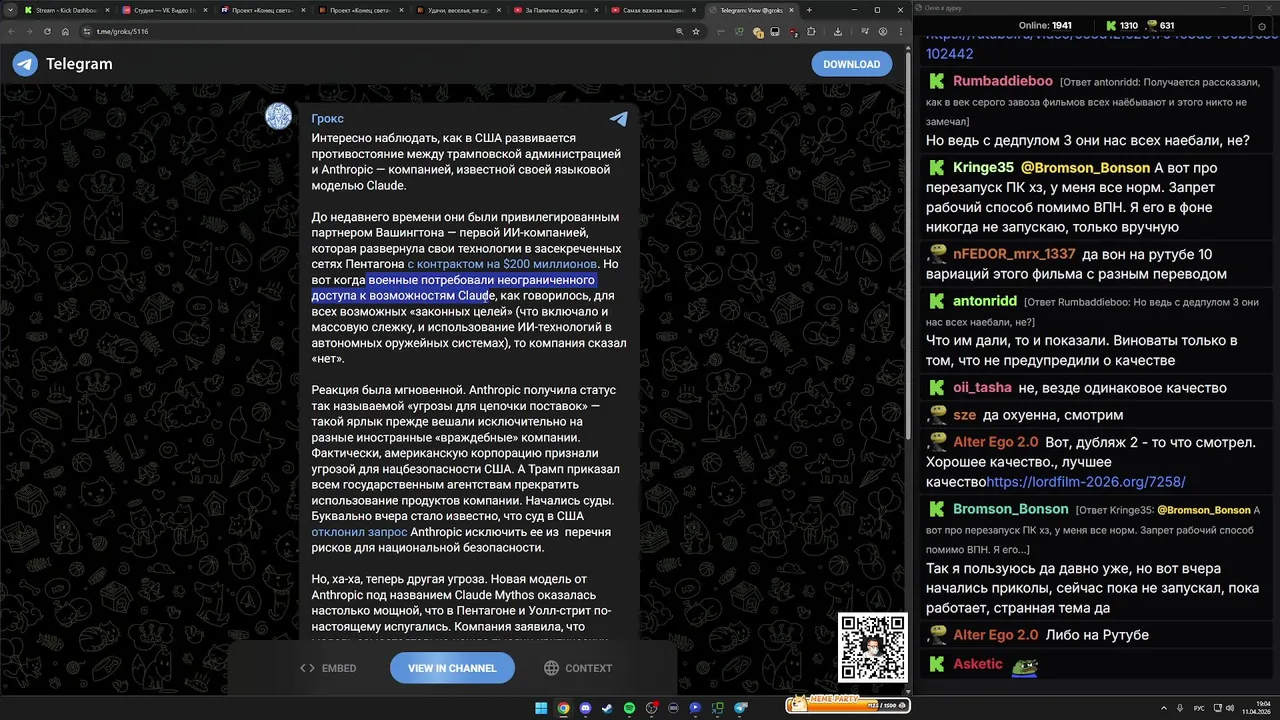Open Chrome three-dot menu

900,31
